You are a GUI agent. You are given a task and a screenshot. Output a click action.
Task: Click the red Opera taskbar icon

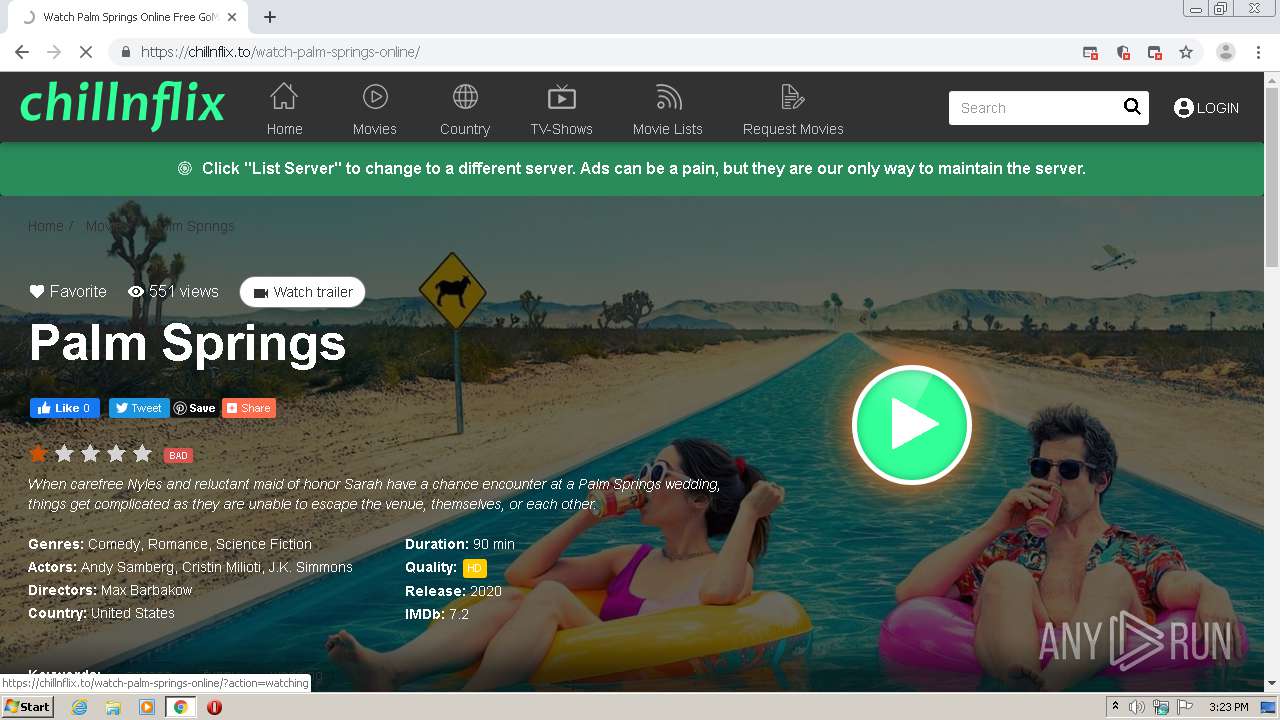(214, 707)
